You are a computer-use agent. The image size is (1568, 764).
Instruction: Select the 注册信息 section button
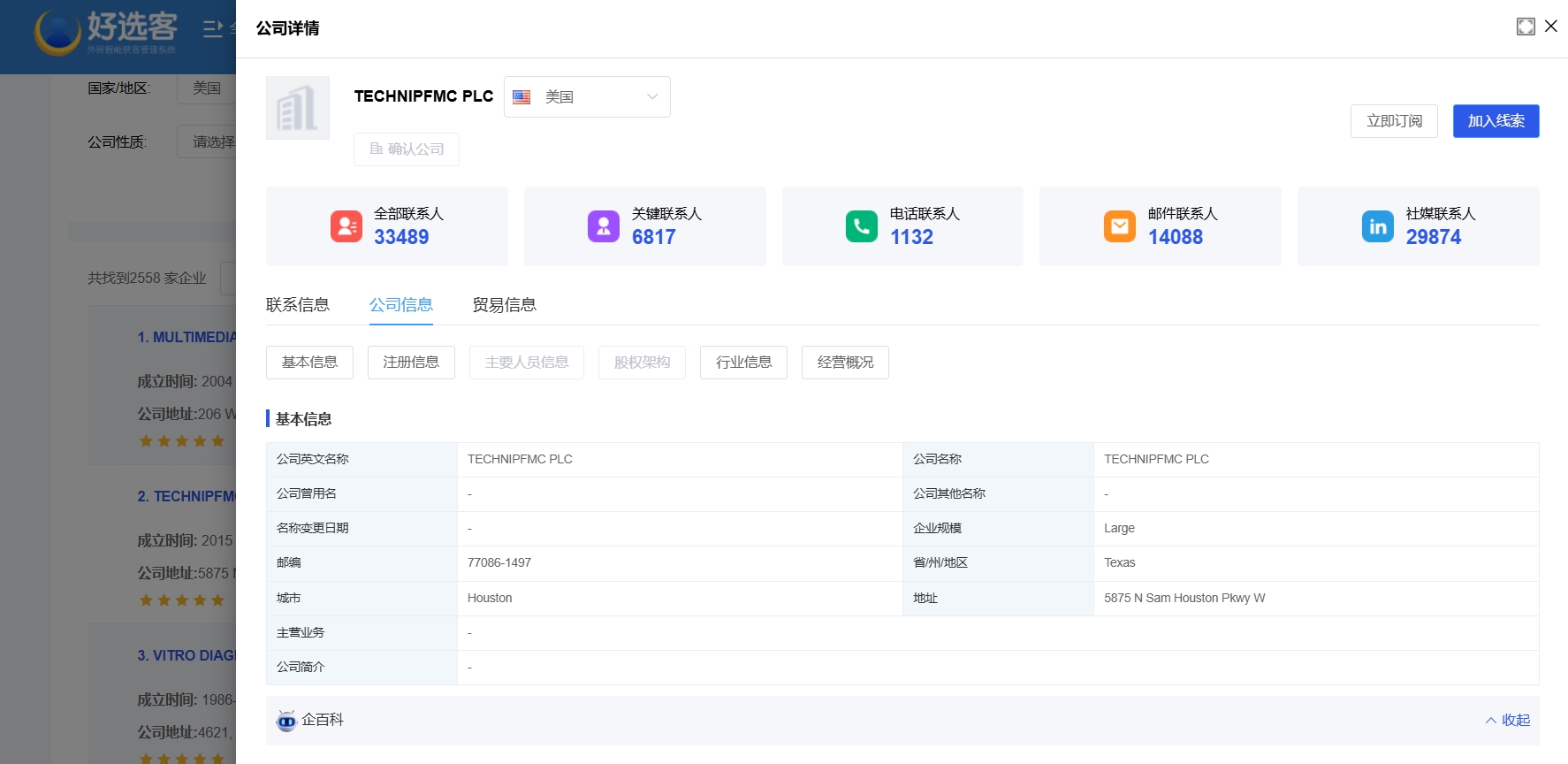[x=411, y=363]
